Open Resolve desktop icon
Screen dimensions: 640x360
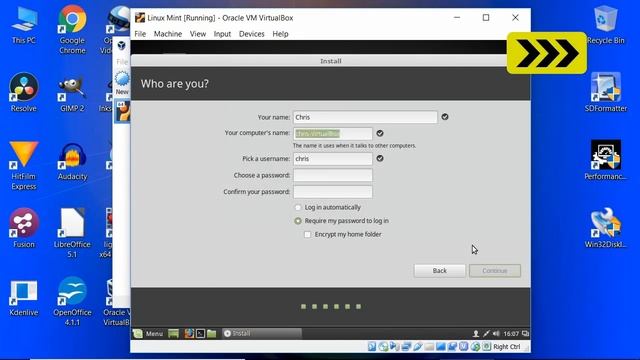coord(24,92)
